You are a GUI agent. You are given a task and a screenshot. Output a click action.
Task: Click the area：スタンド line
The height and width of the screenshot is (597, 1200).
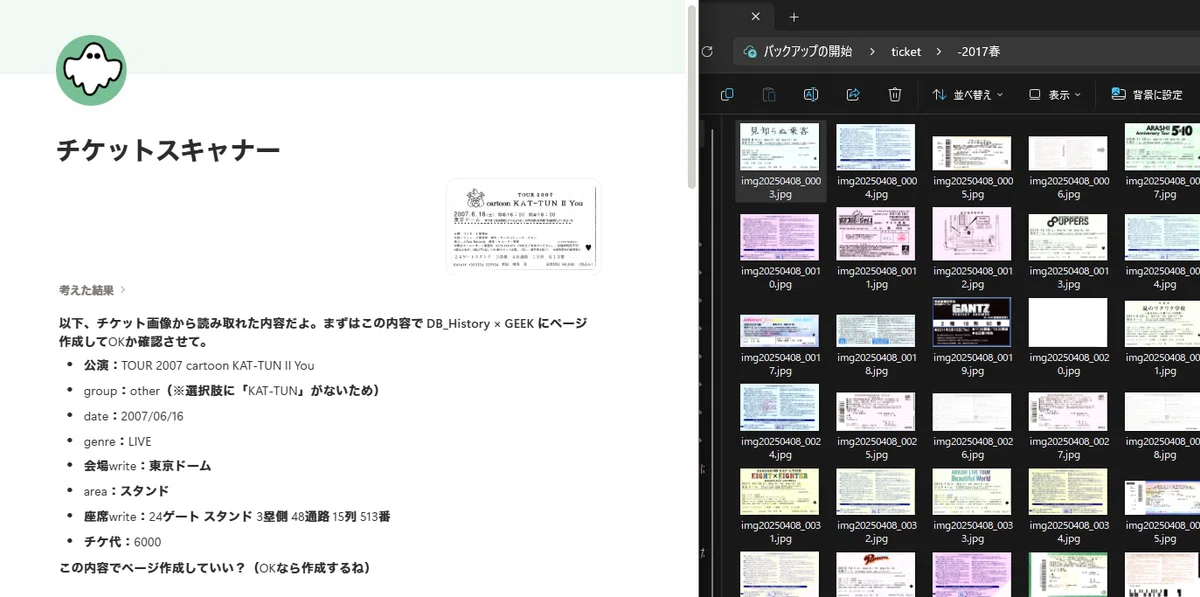tap(126, 491)
